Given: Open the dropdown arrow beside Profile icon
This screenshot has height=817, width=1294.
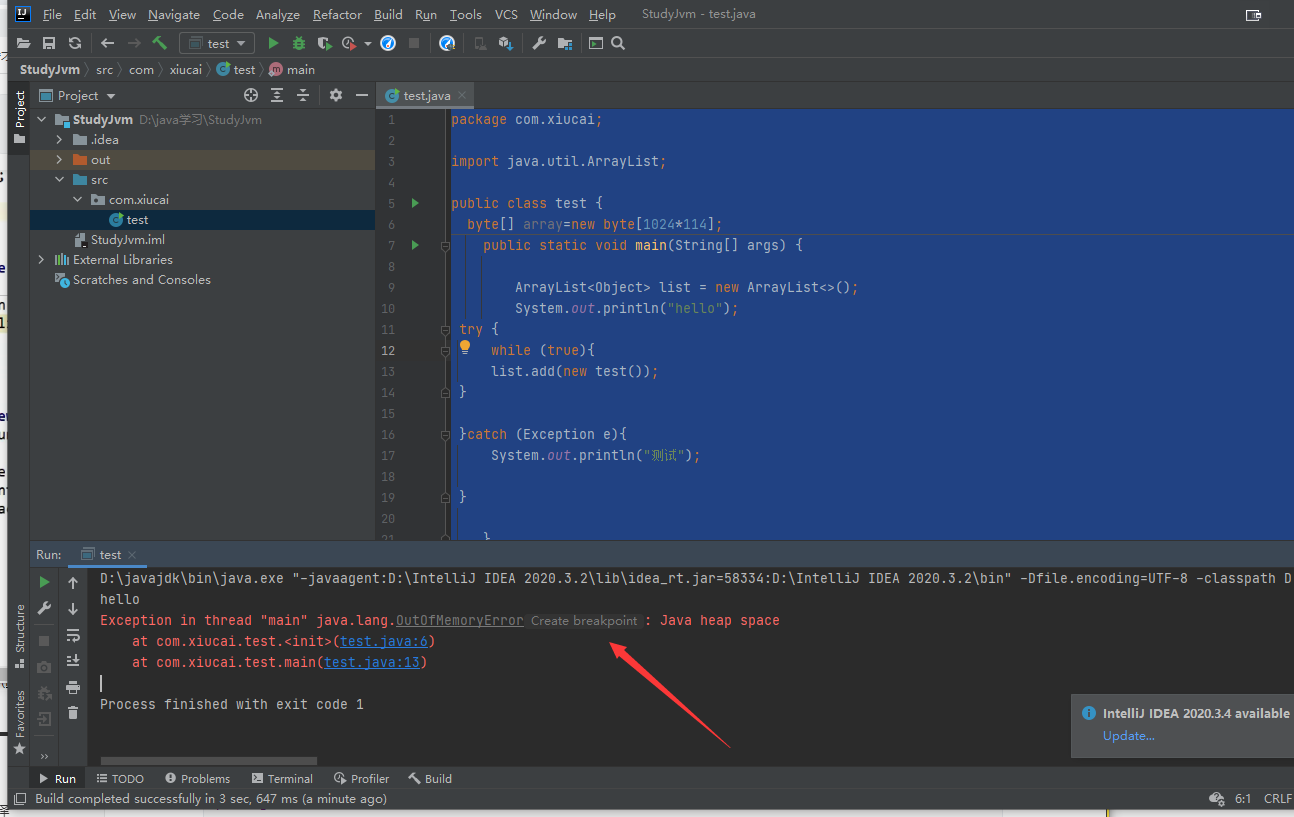Looking at the screenshot, I should pyautogui.click(x=368, y=43).
